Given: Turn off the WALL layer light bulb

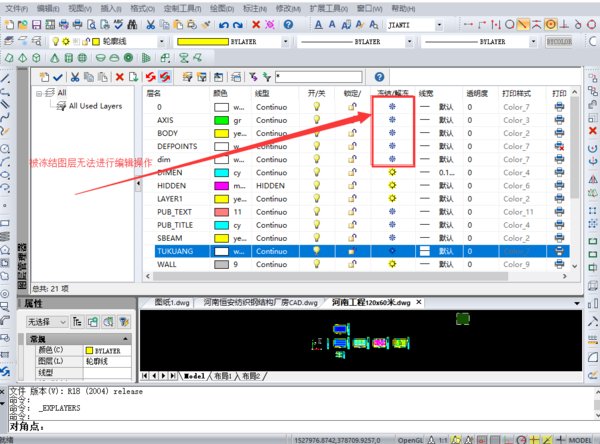Looking at the screenshot, I should point(317,264).
